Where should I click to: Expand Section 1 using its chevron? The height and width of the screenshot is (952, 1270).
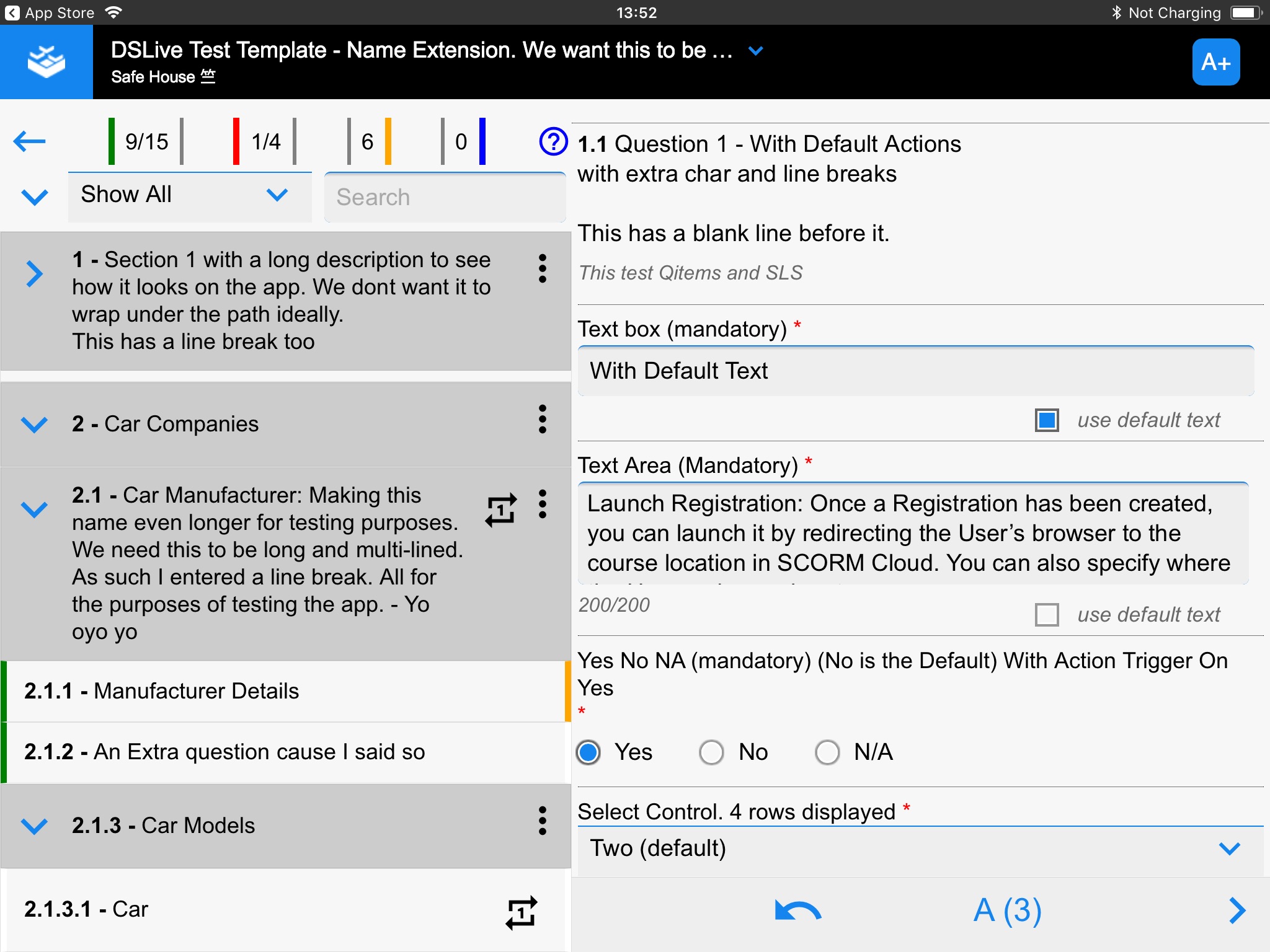coord(35,273)
